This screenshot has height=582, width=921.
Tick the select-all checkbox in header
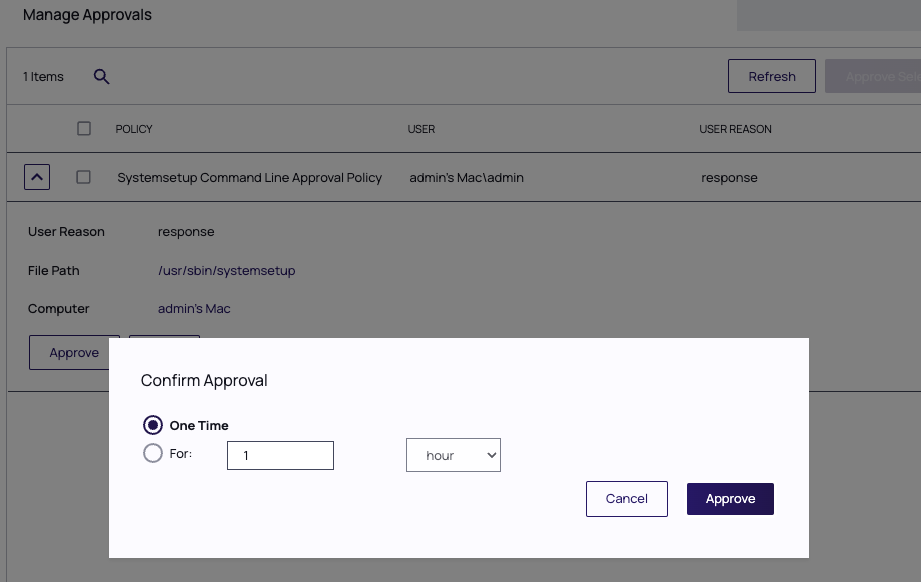(x=84, y=128)
